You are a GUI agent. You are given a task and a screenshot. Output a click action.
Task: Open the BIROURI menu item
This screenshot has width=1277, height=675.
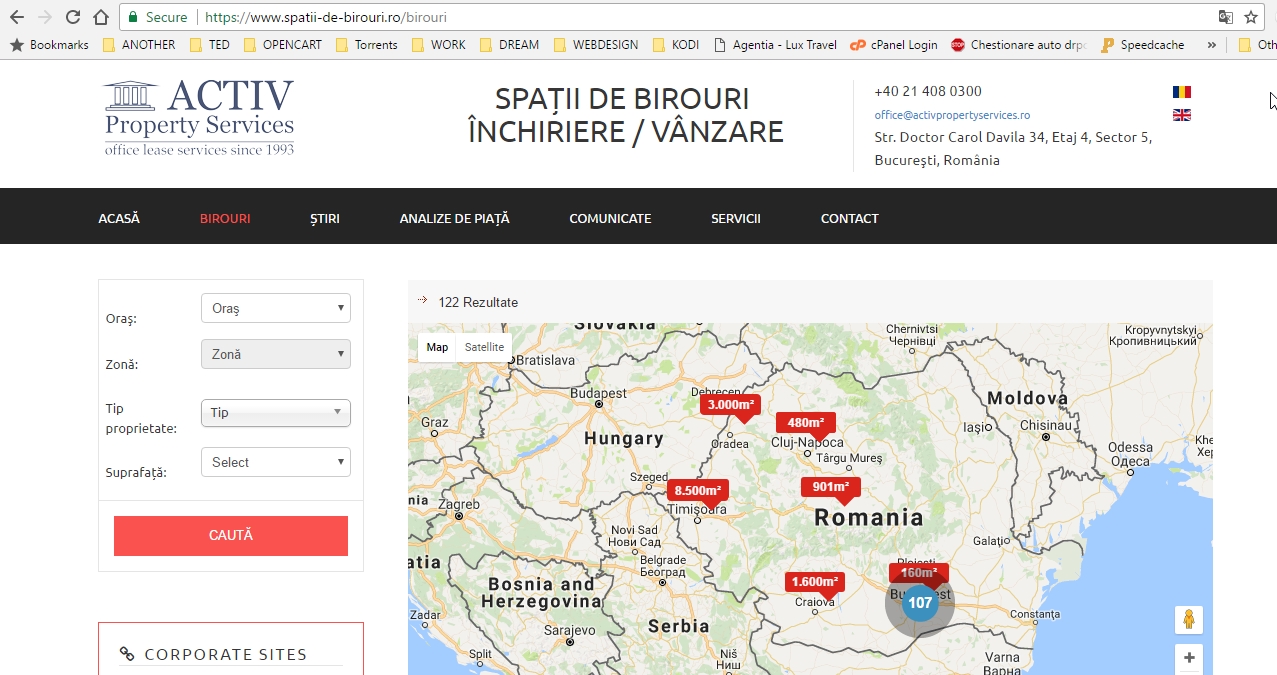click(x=225, y=218)
